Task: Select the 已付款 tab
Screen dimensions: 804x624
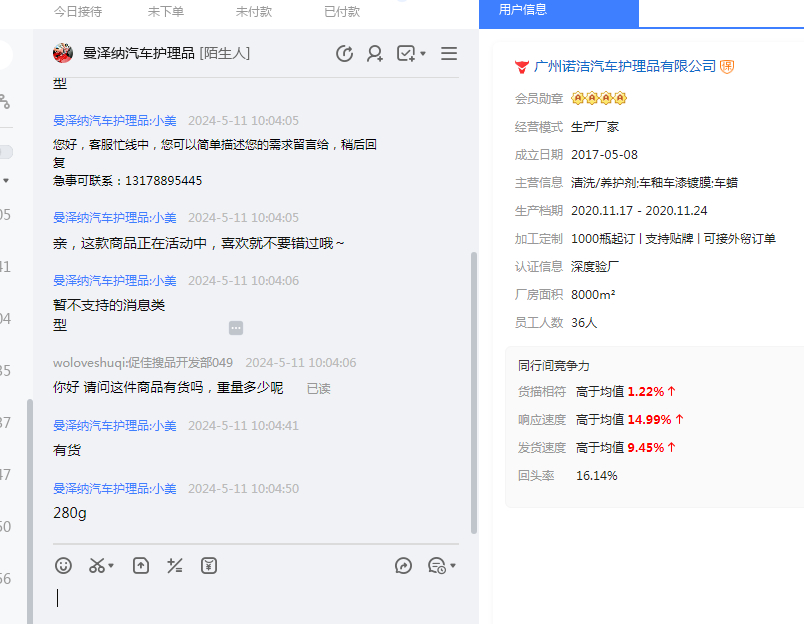Action: 342,12
